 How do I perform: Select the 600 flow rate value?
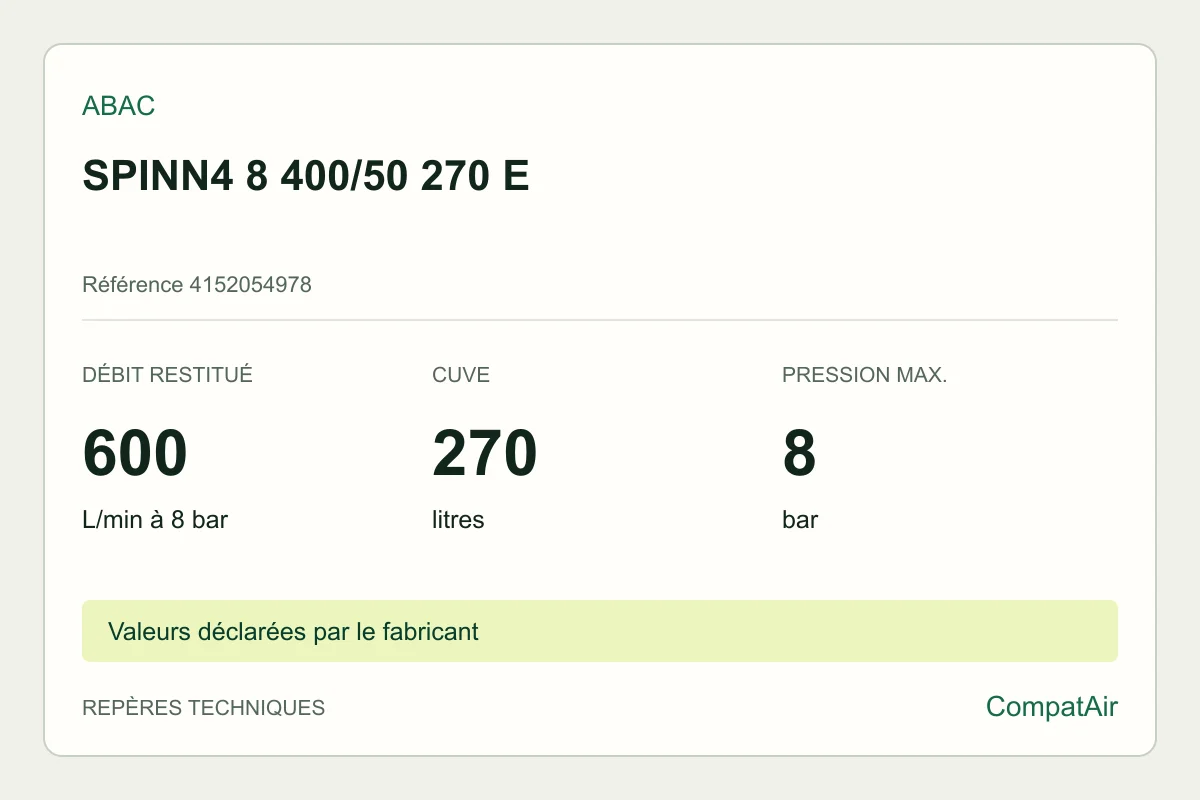tap(135, 453)
